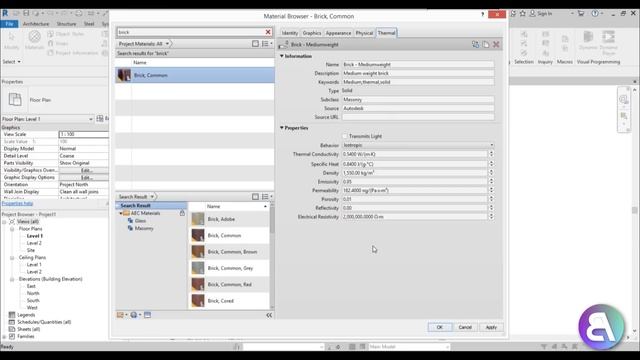Screen dimensions: 640x360
Task: Click the Sign In user icon
Action: (x=533, y=13)
